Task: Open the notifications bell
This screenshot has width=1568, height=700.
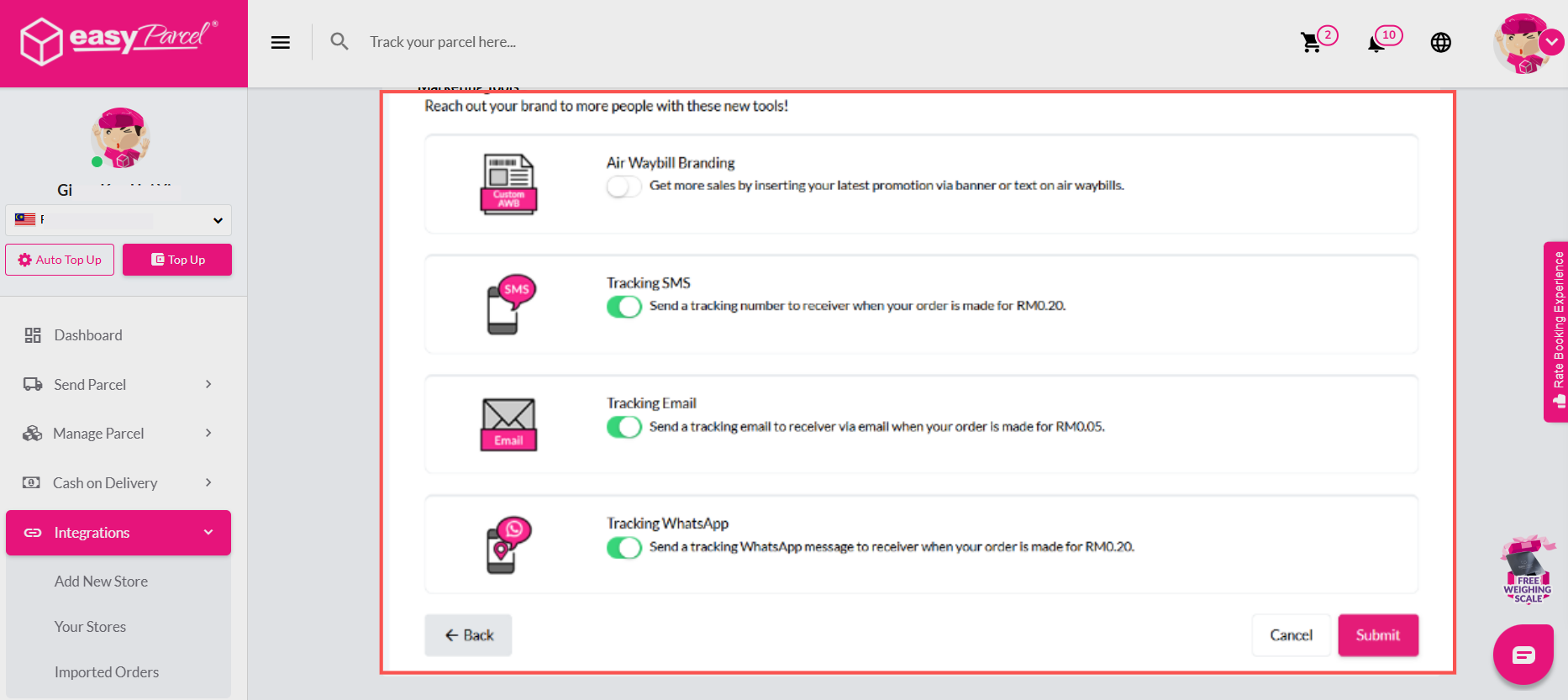Action: 1376,43
